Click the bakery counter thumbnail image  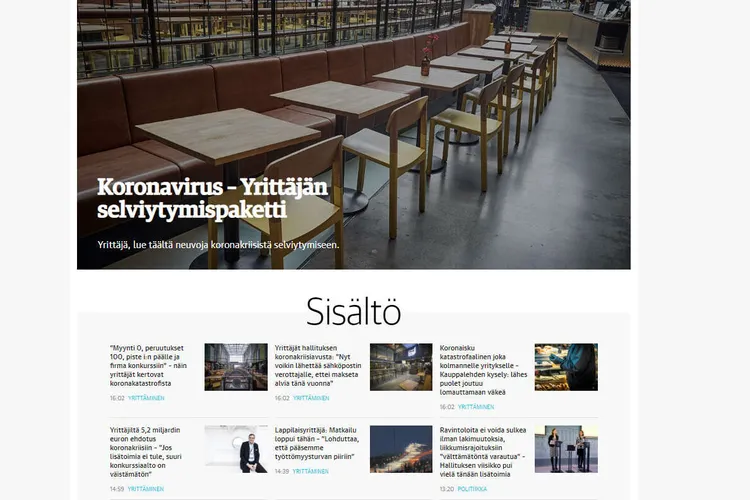tap(566, 367)
